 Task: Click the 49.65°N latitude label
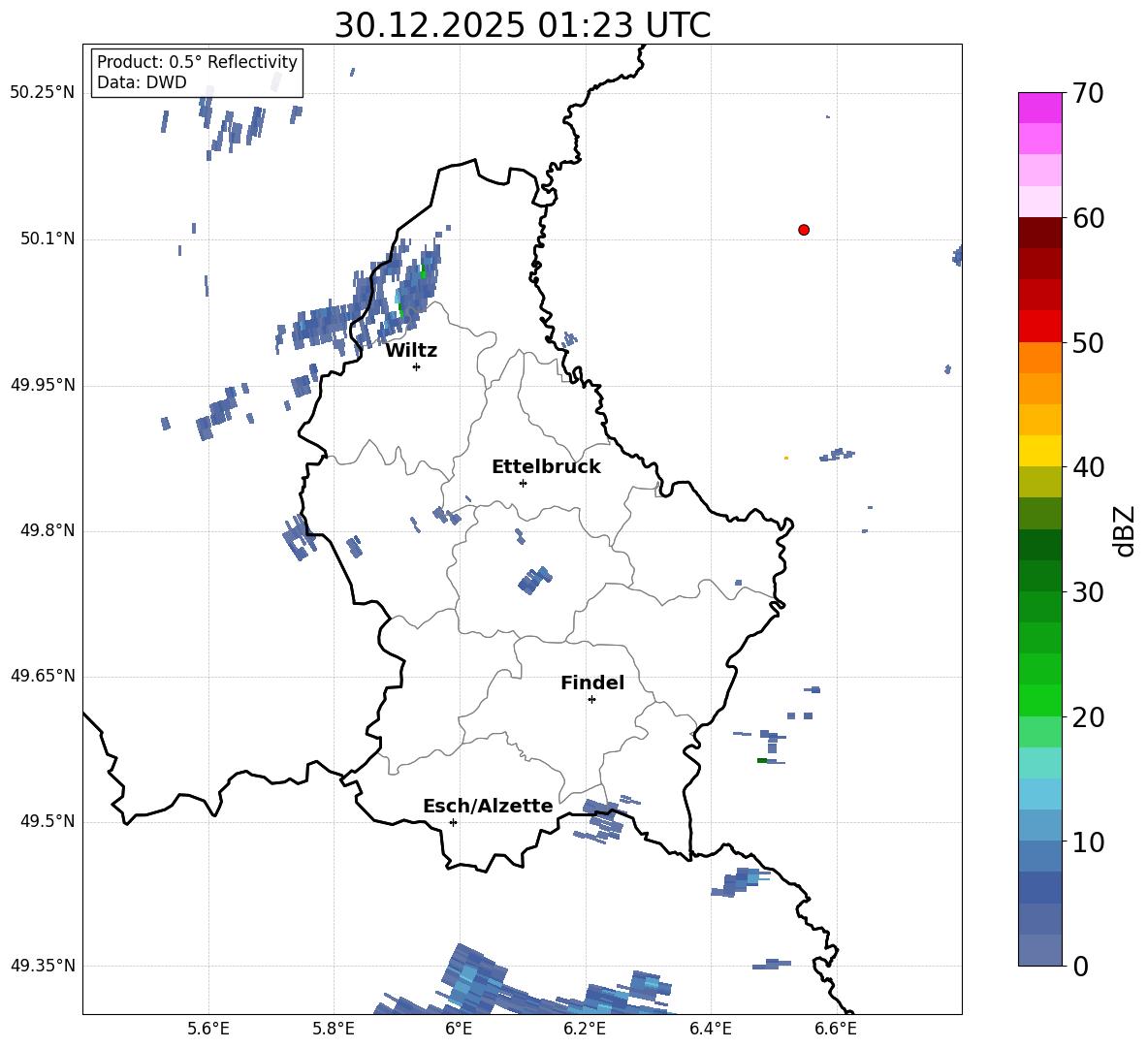43,676
